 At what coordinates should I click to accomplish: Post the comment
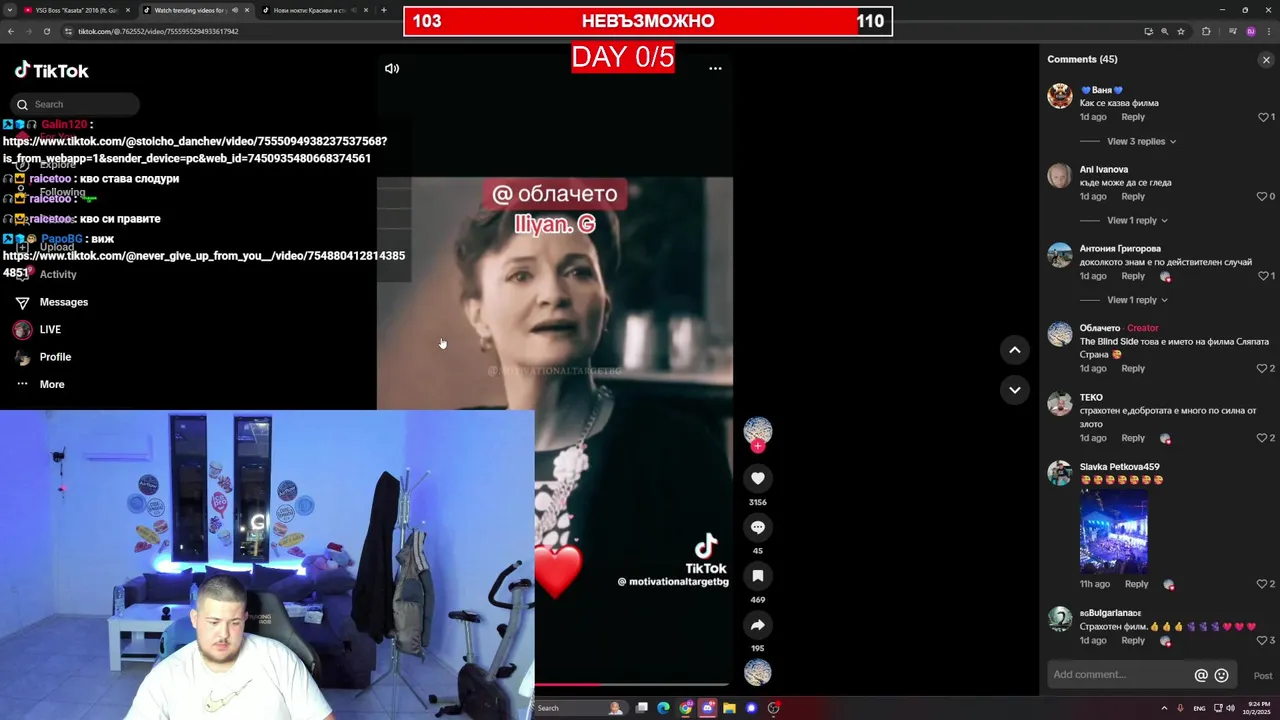[x=1263, y=676]
